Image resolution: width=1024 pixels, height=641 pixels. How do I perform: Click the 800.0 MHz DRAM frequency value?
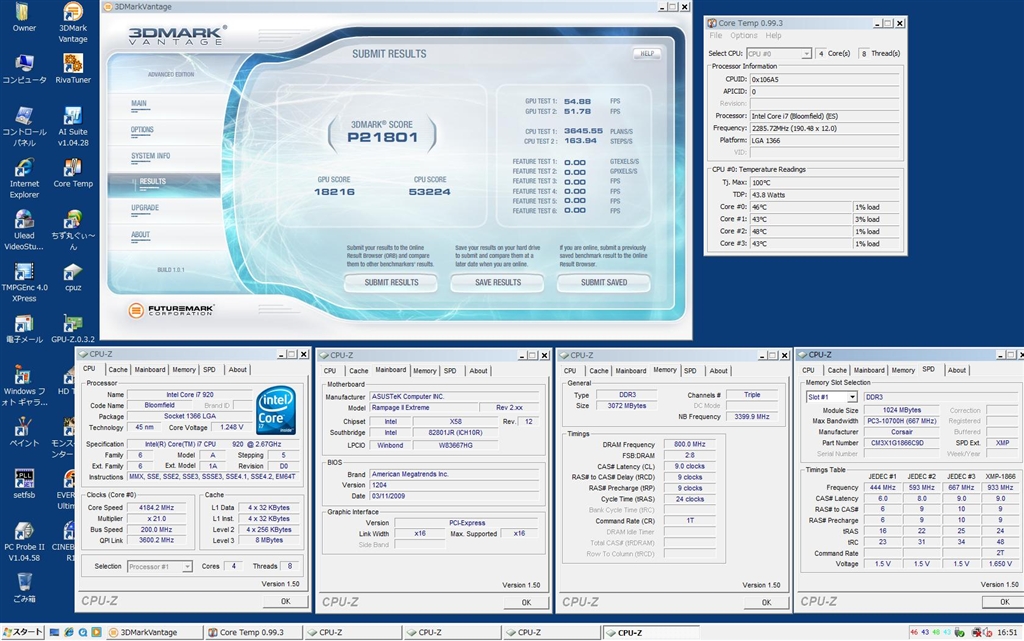click(x=690, y=445)
